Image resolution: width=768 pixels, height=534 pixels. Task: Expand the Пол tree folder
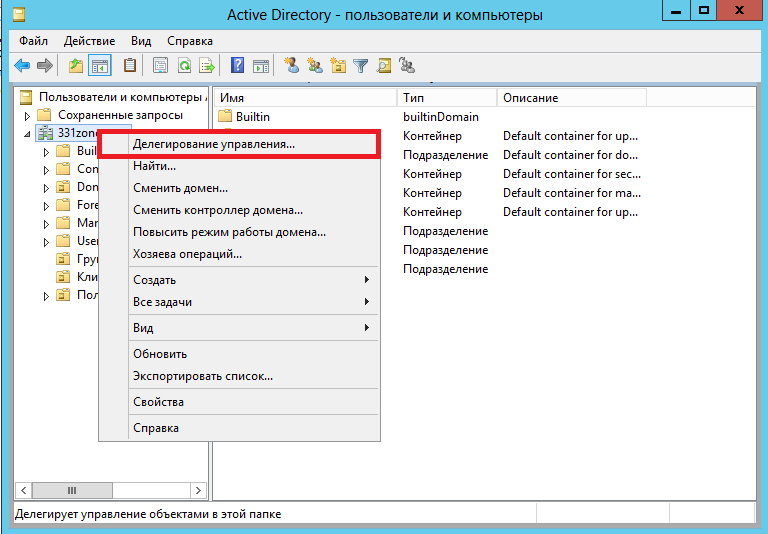[x=46, y=296]
